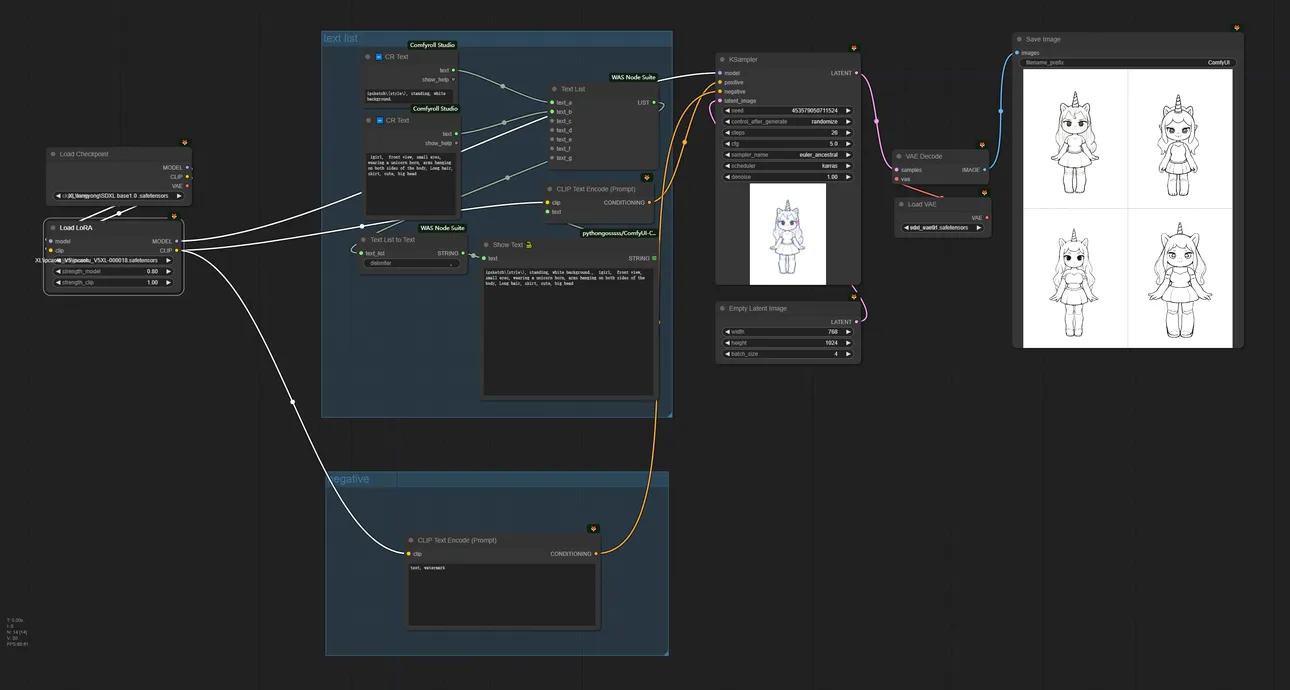Click STRING output port on Text List to Text
1290x690 pixels.
point(463,253)
